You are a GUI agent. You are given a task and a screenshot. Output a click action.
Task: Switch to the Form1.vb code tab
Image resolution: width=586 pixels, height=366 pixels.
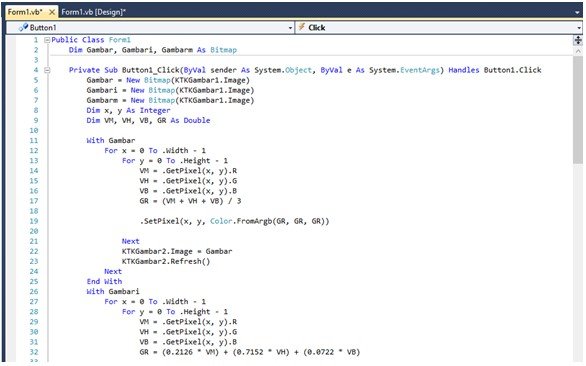click(25, 12)
